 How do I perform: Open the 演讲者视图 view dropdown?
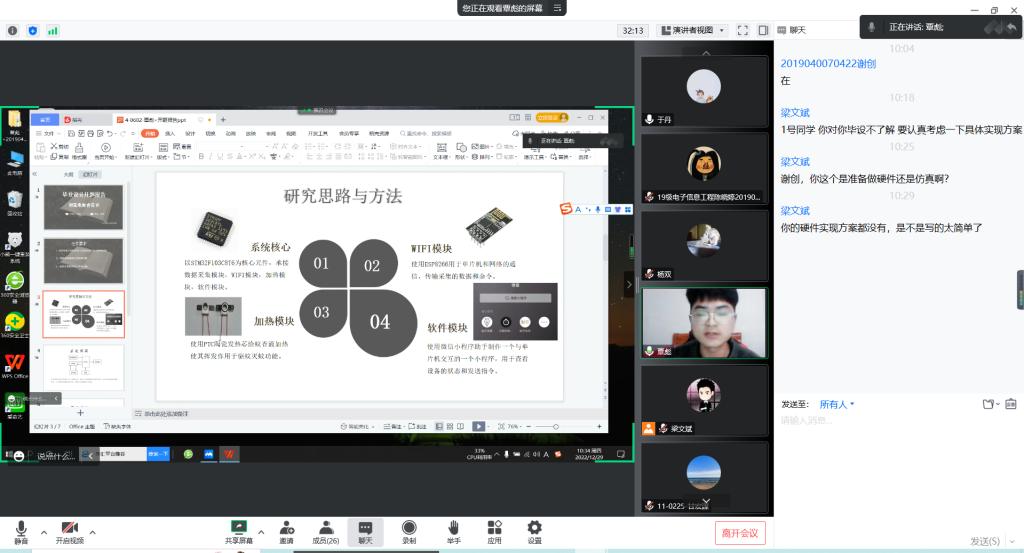click(691, 30)
